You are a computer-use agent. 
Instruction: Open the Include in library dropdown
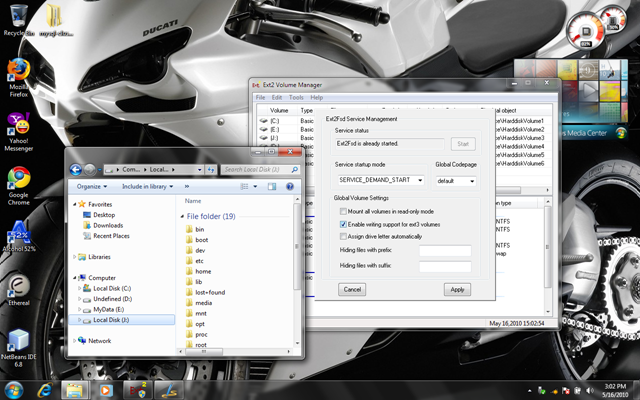(147, 187)
